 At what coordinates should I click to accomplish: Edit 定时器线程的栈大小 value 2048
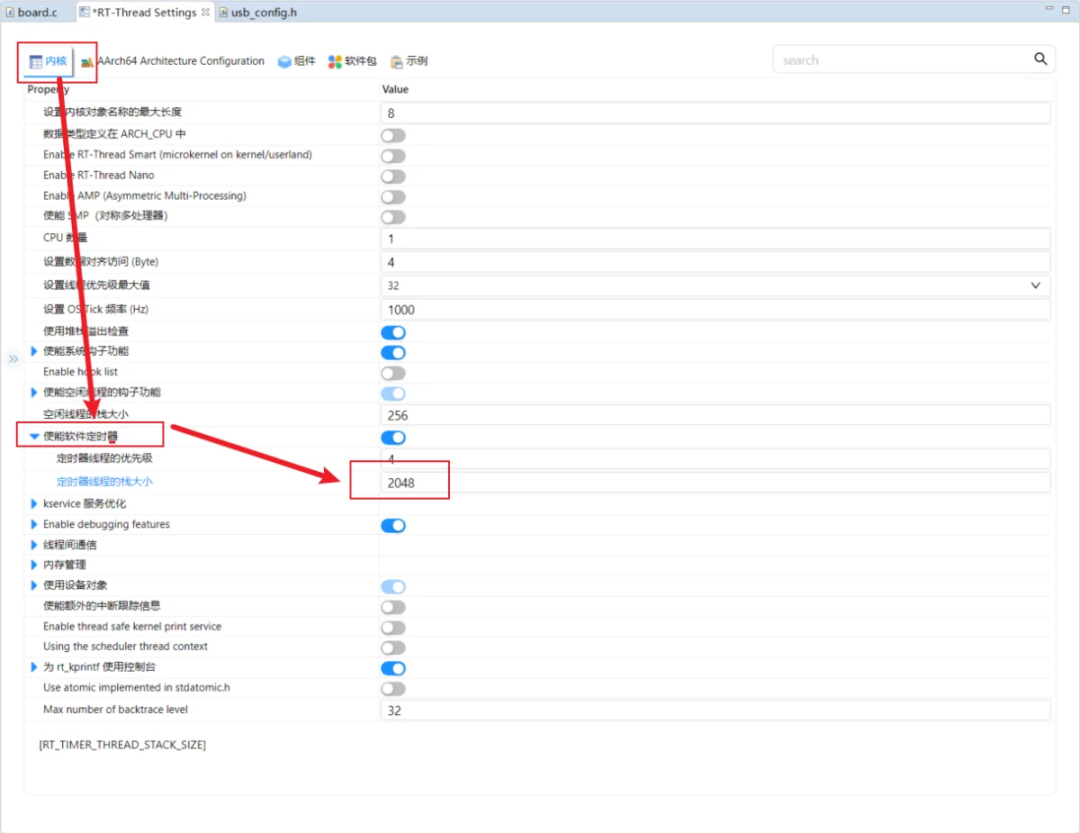[715, 483]
